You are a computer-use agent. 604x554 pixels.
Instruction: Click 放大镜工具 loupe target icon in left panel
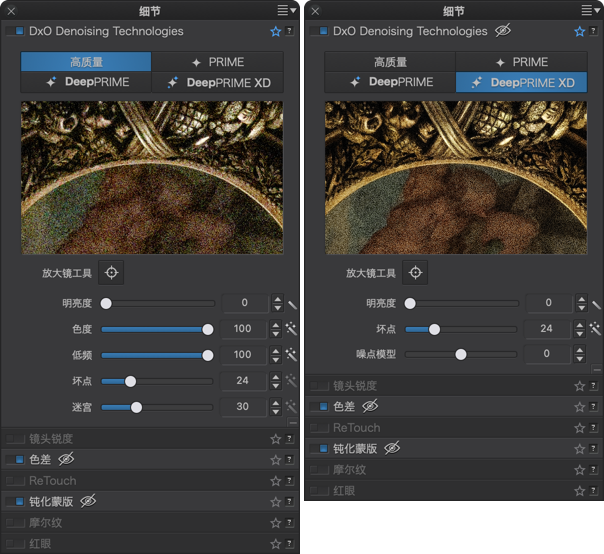click(111, 273)
